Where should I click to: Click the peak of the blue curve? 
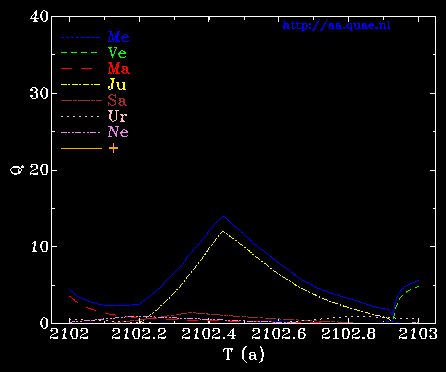[x=223, y=216]
